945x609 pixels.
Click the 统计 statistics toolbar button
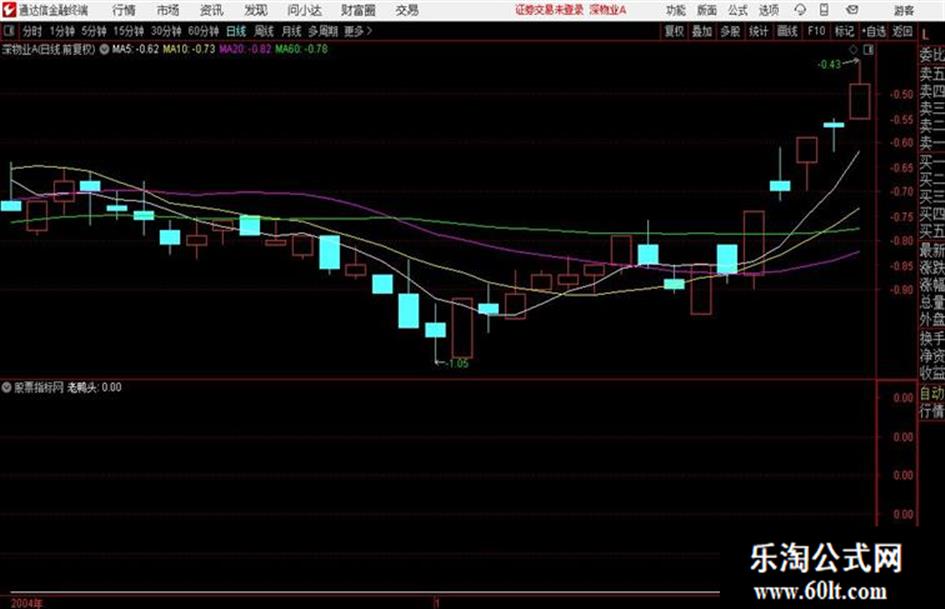(758, 31)
